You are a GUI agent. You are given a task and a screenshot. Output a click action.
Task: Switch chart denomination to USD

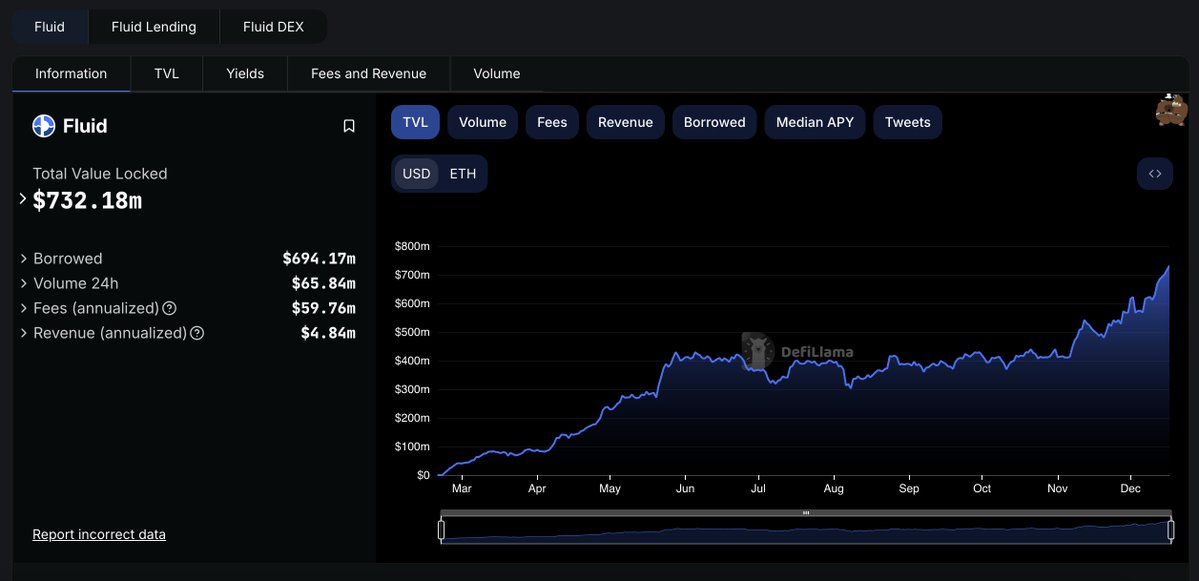click(x=417, y=174)
